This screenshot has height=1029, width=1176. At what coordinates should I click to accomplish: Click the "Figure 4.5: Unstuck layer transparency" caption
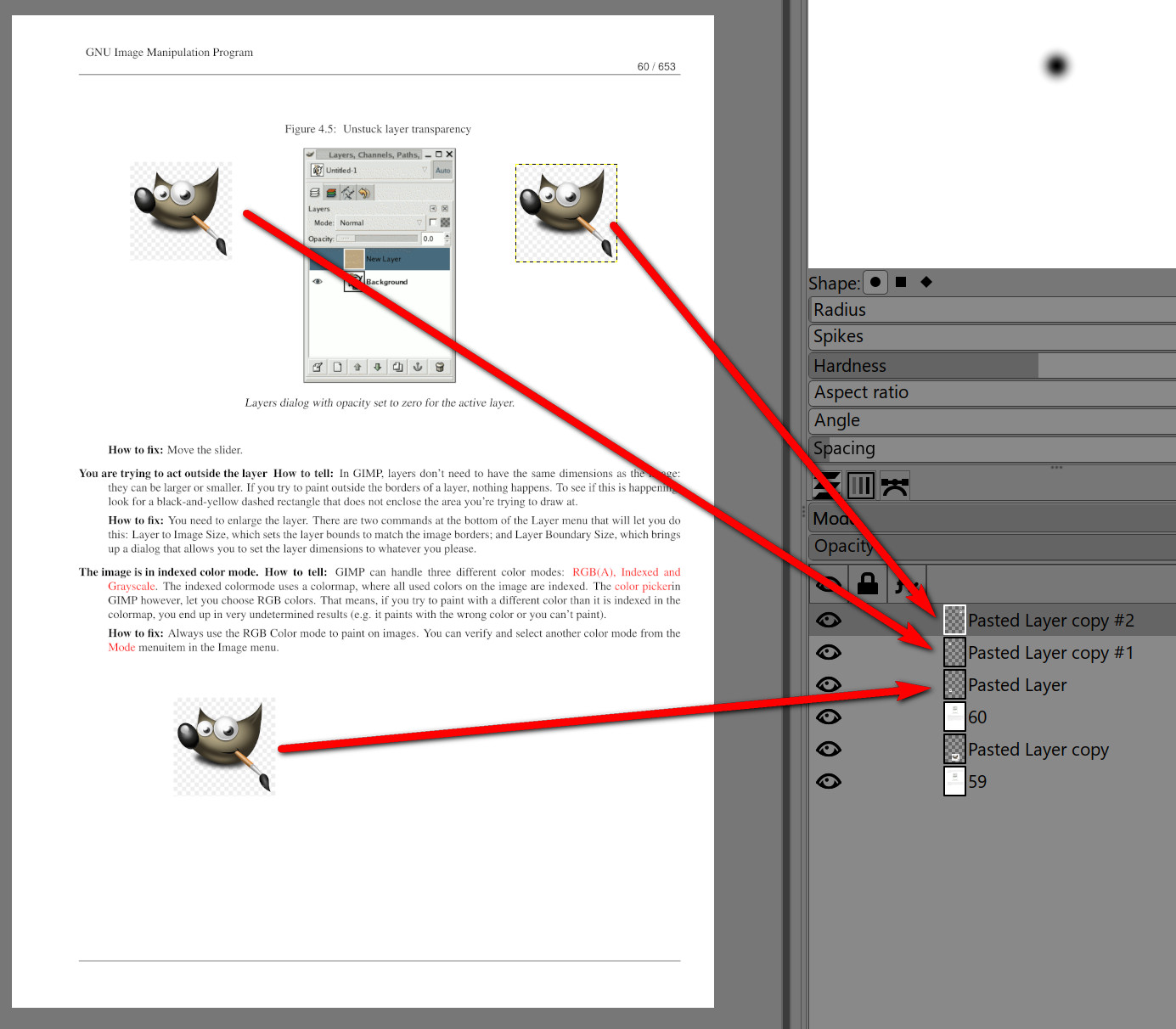point(378,129)
